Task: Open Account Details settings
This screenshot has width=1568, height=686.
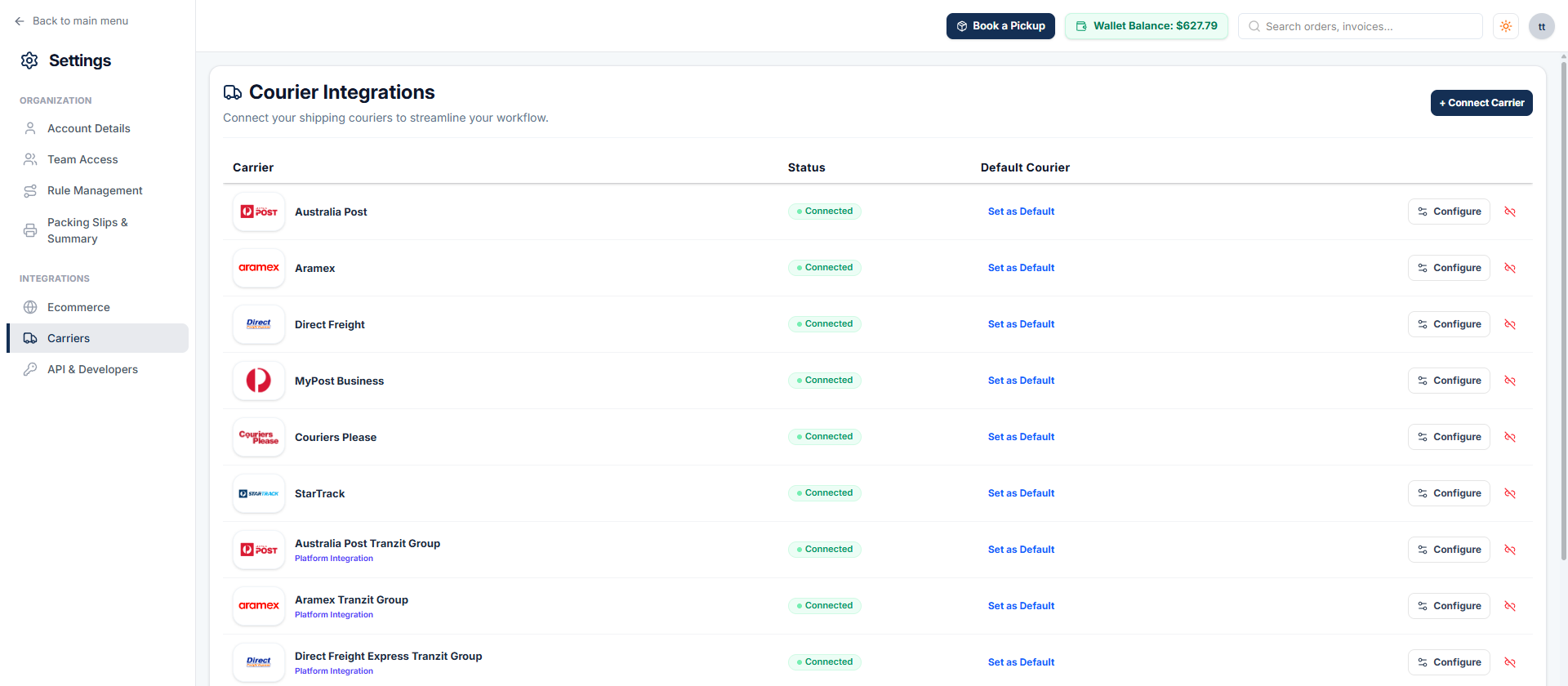Action: (98, 128)
